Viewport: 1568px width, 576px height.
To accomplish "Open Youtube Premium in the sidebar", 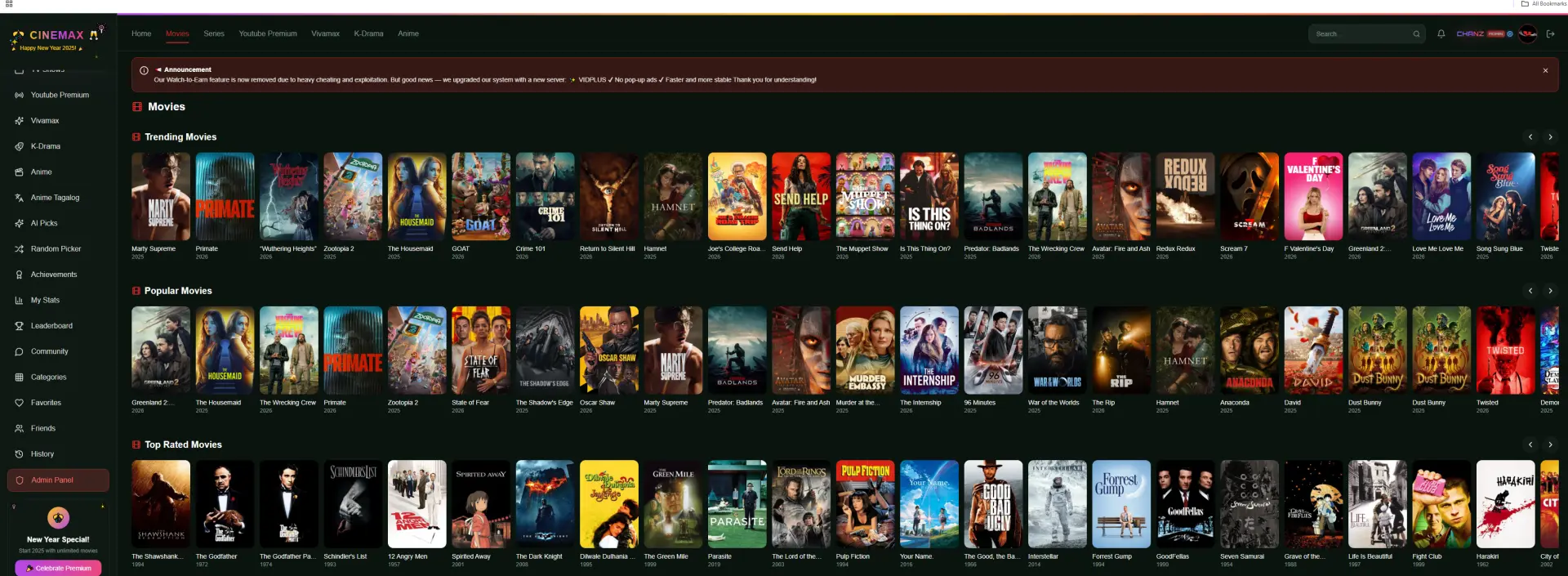I will point(59,95).
